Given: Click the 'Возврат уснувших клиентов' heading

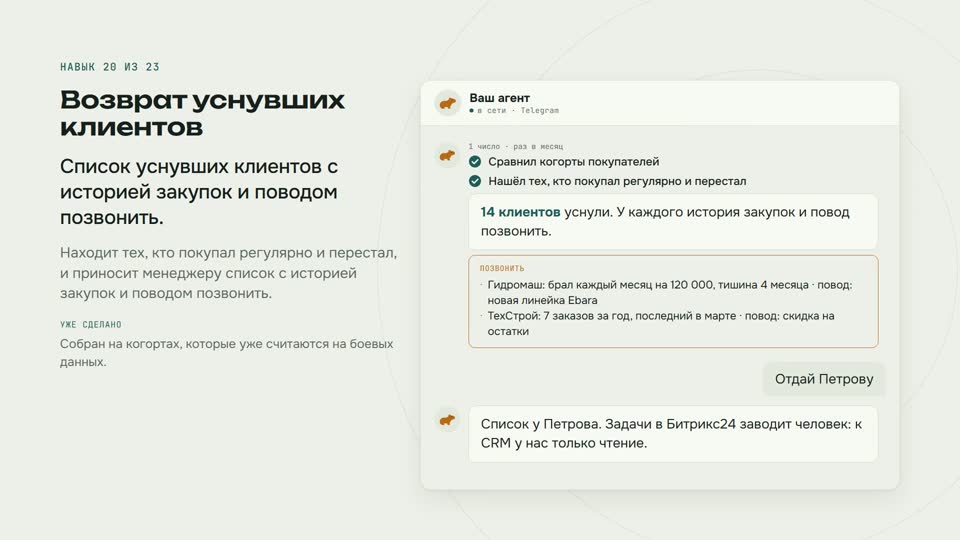Looking at the screenshot, I should tap(203, 113).
